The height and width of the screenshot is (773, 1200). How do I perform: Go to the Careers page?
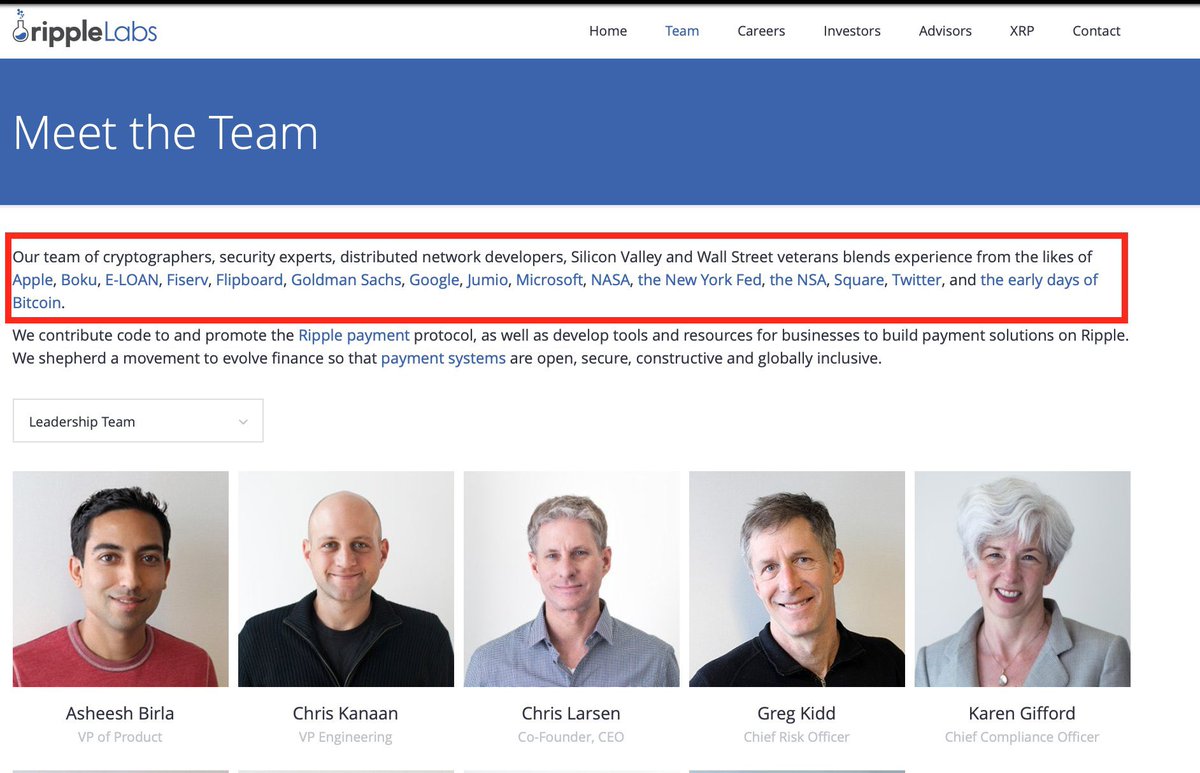coord(761,31)
